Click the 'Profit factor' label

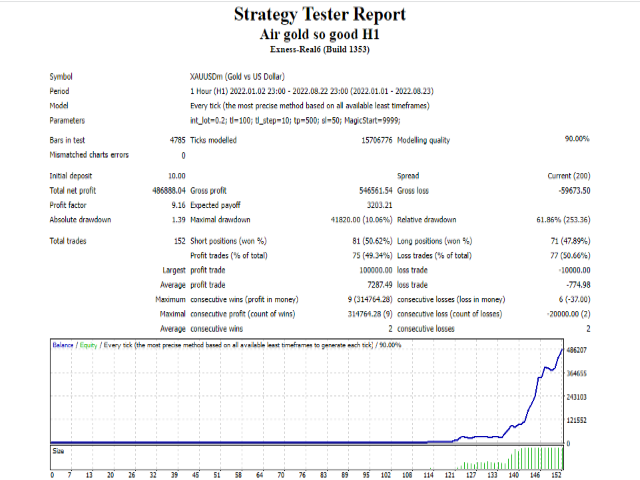(68, 205)
